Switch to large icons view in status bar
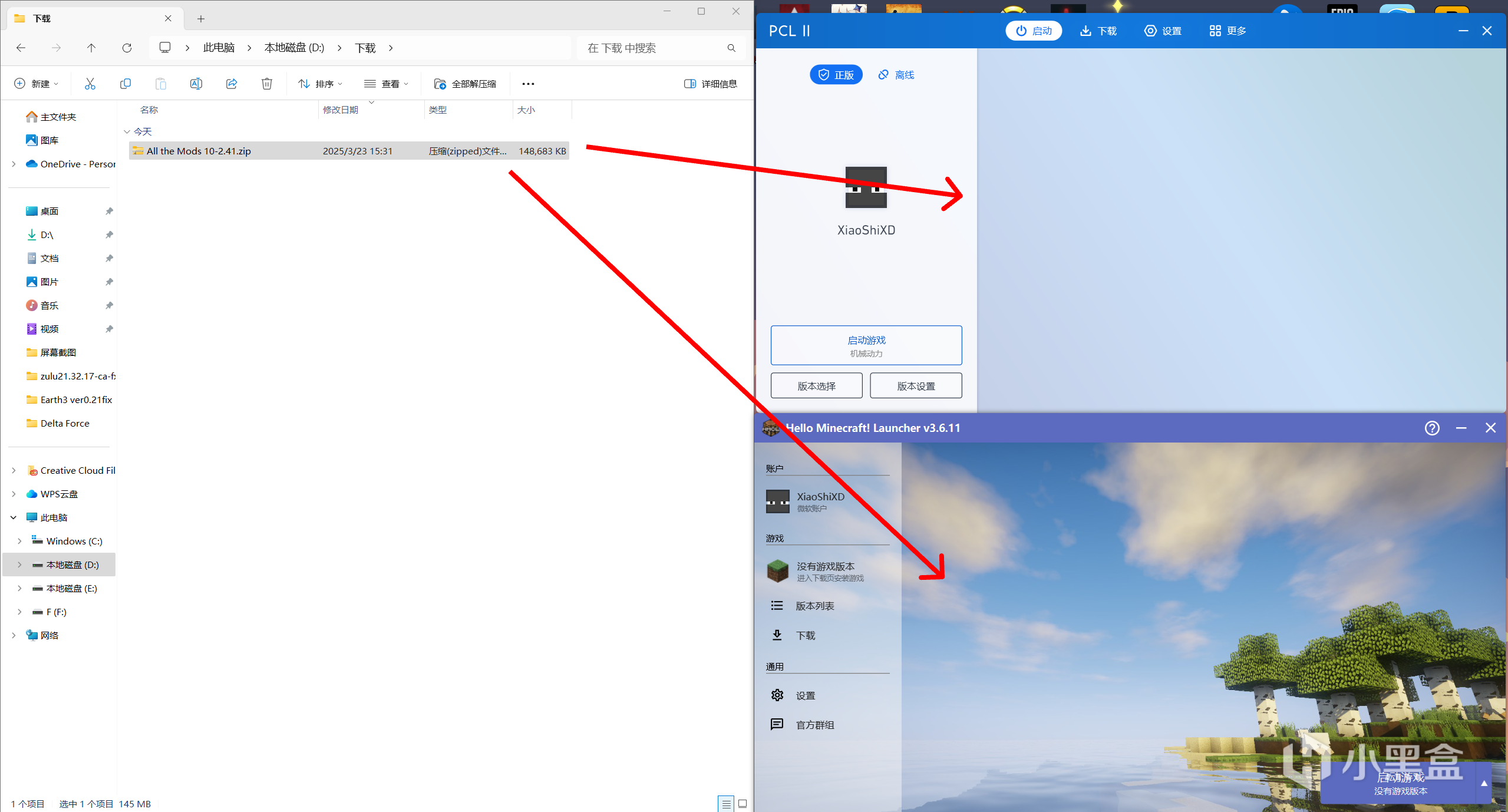This screenshot has width=1508, height=812. tap(743, 804)
